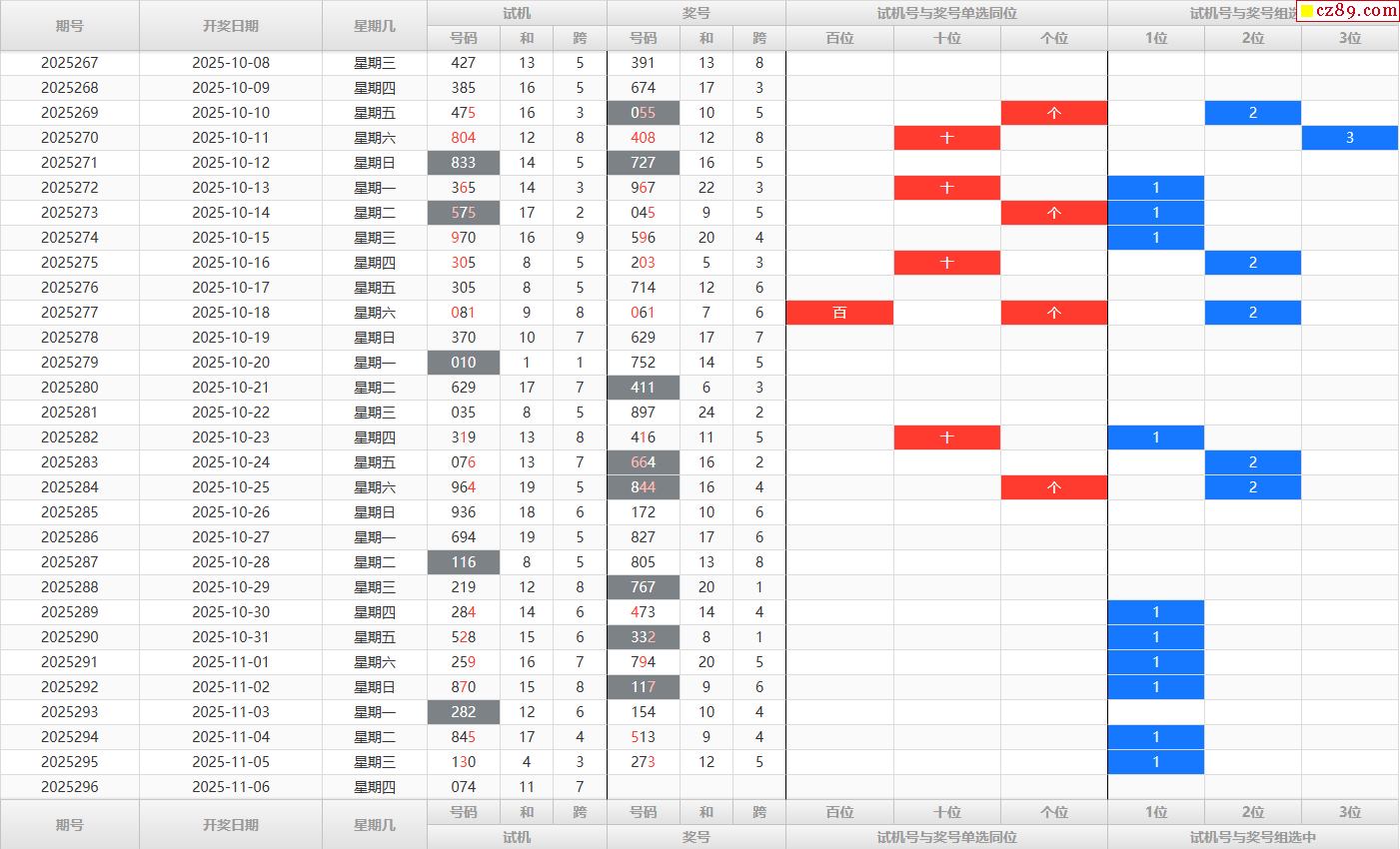Image resolution: width=1400 pixels, height=849 pixels.
Task: Click the 星期几 column header at the top
Action: [375, 26]
